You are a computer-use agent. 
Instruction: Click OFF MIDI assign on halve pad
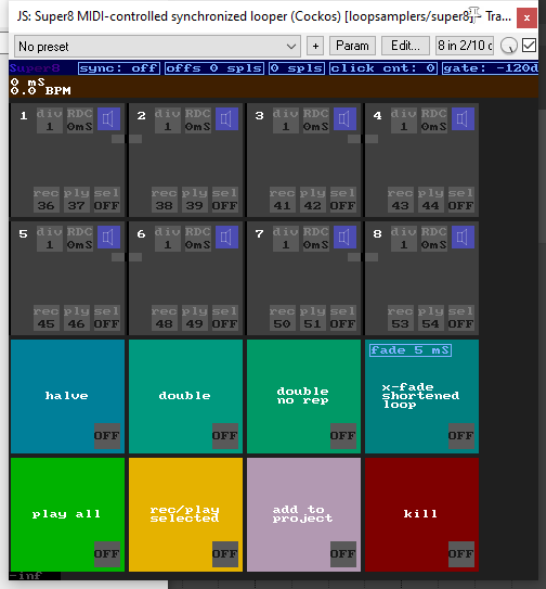tap(107, 436)
